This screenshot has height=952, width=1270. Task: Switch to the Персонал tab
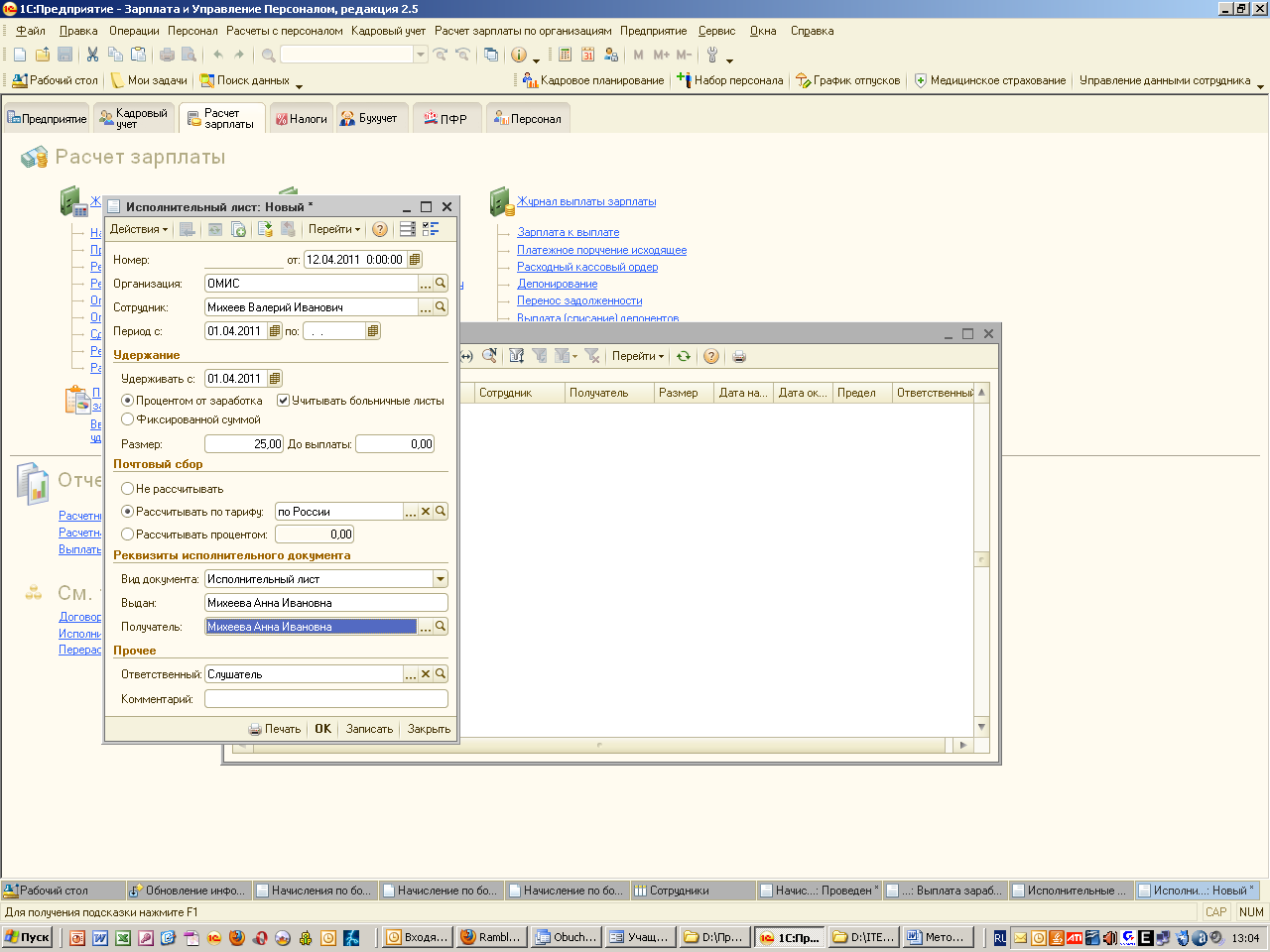pos(528,118)
